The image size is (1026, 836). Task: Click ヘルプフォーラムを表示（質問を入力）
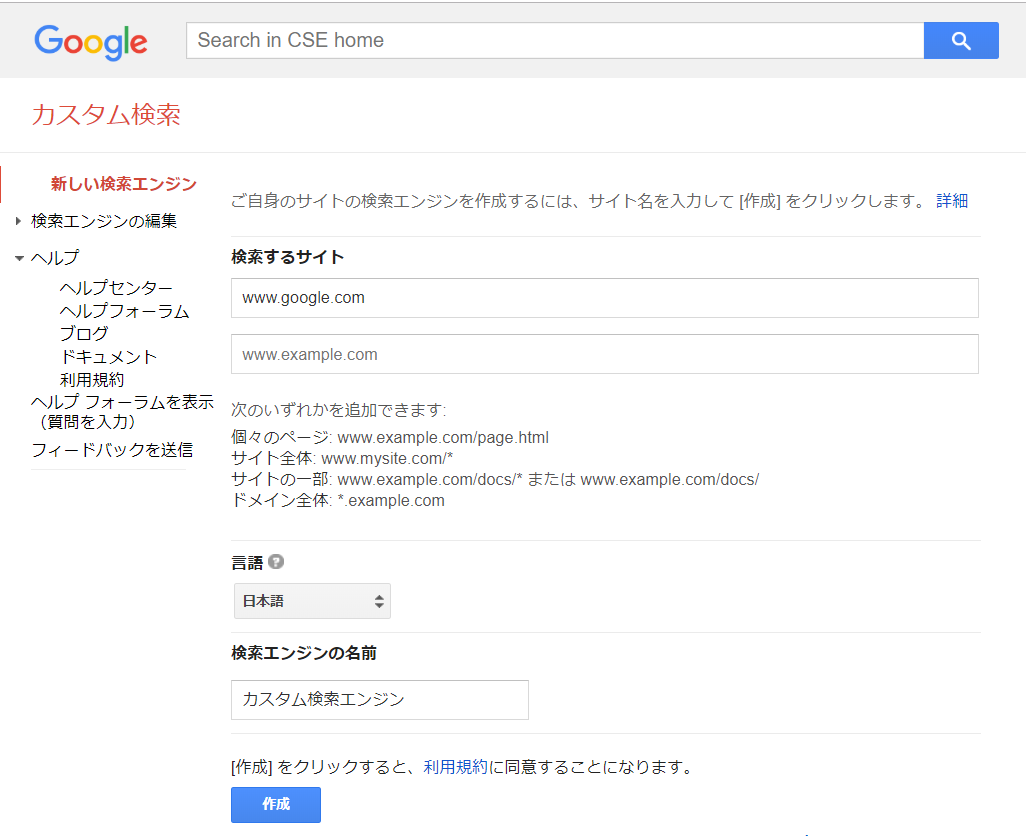(122, 411)
